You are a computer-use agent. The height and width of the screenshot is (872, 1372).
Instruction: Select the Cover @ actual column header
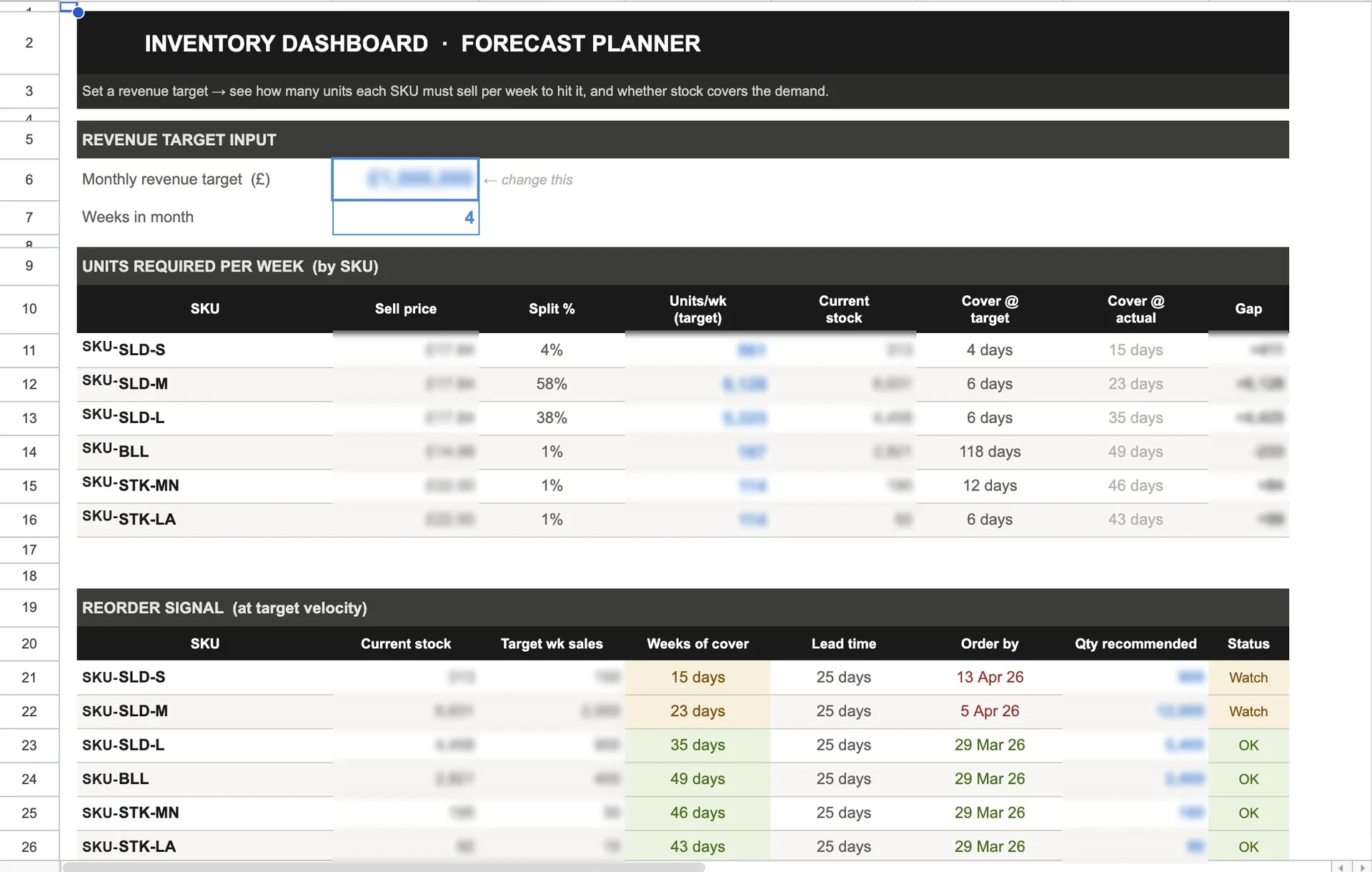coord(1135,309)
